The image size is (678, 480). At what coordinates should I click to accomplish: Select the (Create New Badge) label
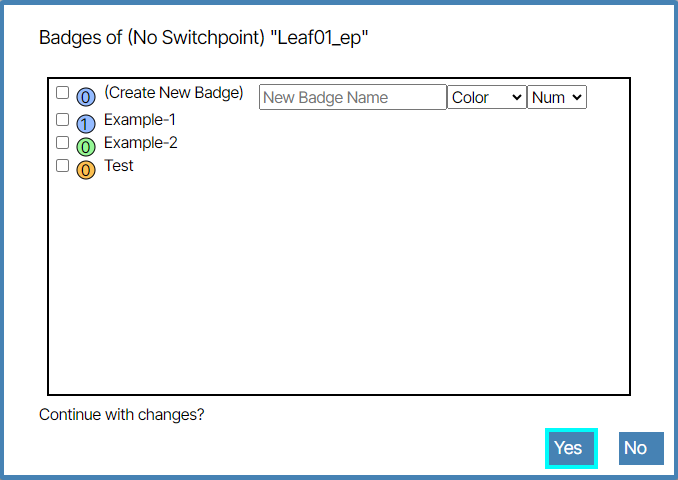(174, 93)
